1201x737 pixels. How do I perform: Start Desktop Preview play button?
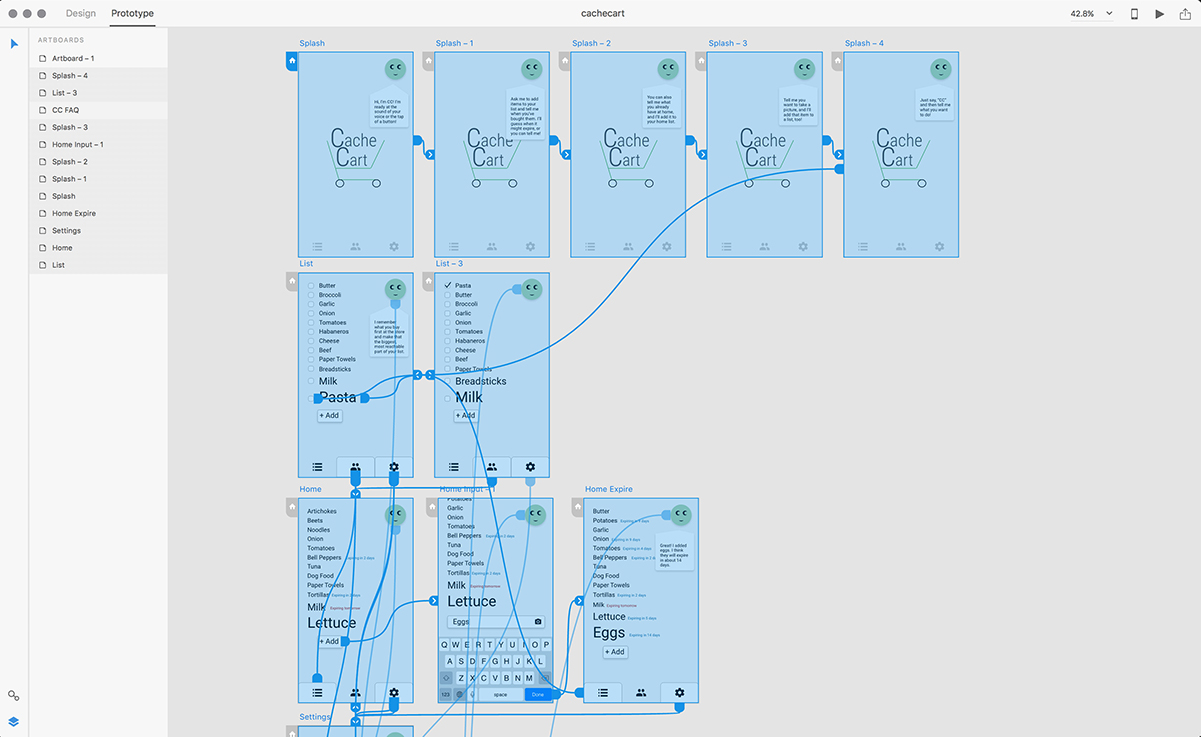point(1160,14)
